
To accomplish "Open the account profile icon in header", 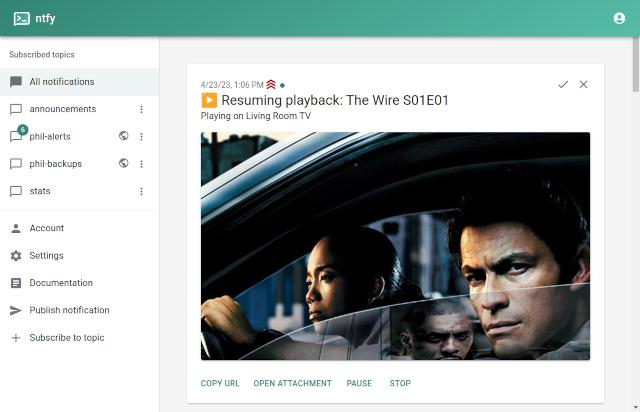I will point(619,18).
